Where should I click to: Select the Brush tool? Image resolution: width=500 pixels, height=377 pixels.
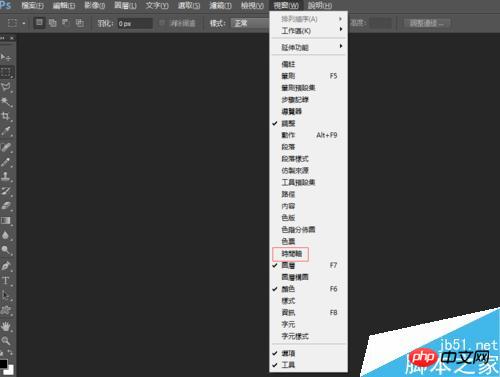pyautogui.click(x=6, y=162)
